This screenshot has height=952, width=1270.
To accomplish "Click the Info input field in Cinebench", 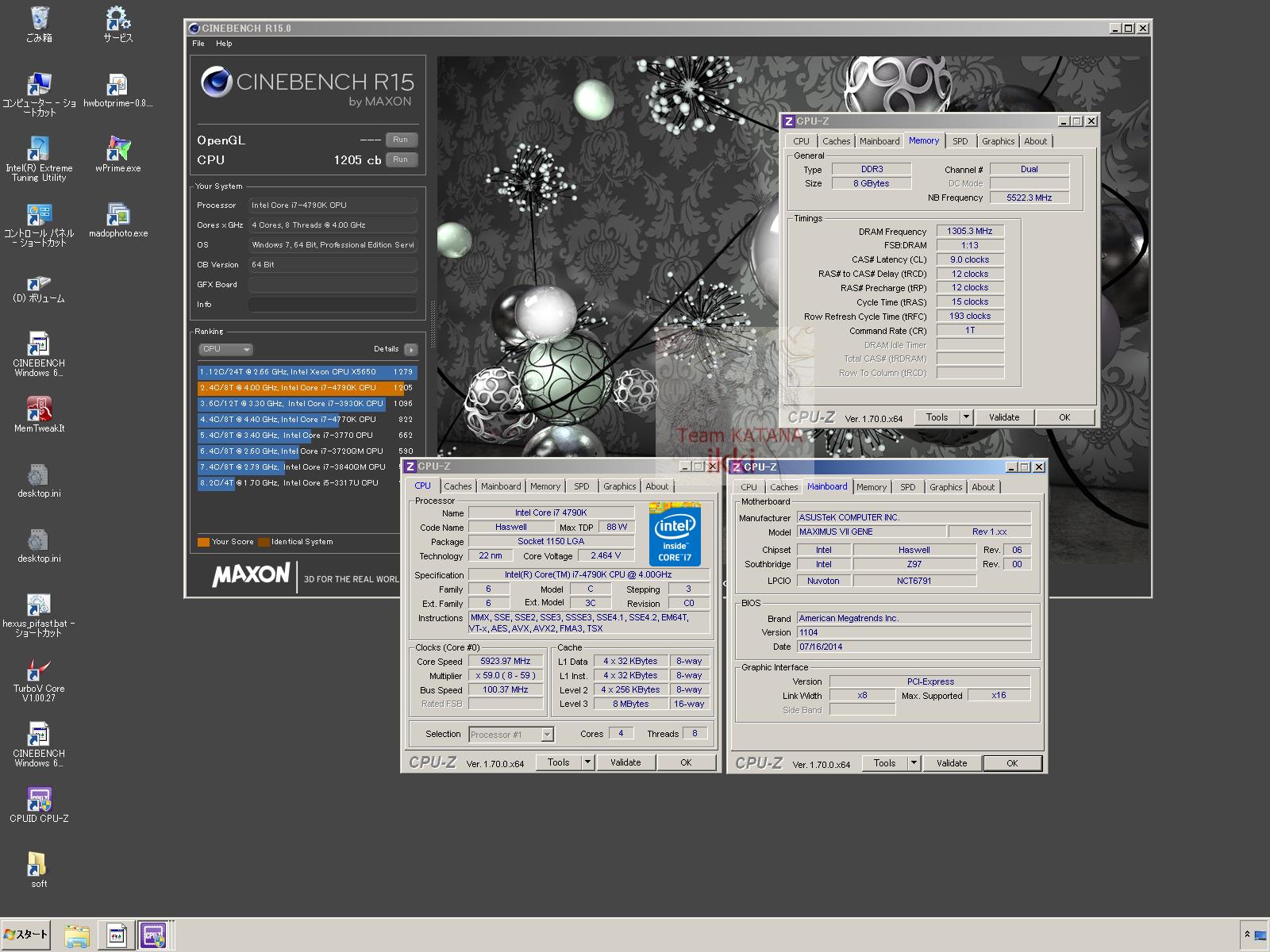I will [x=333, y=305].
